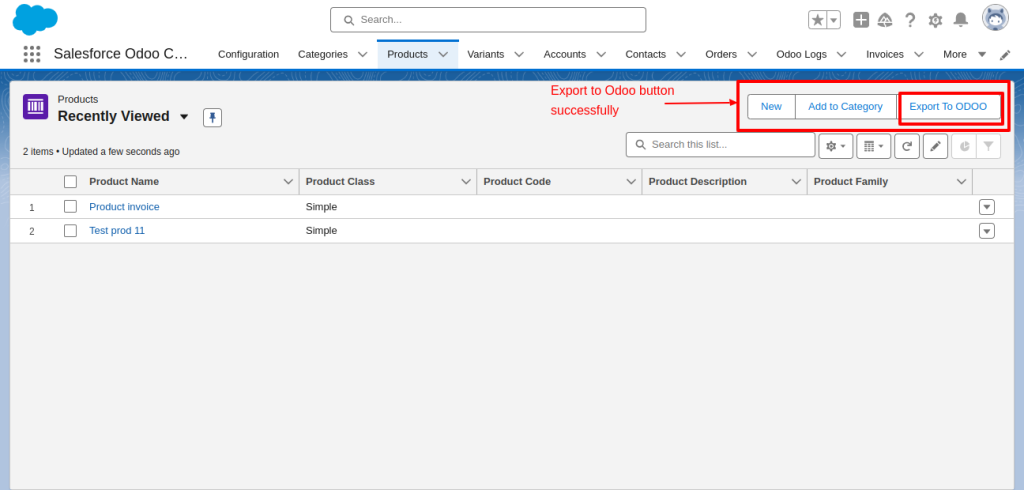1024x490 pixels.
Task: Click the Salesforce Odoo C… app name
Action: click(x=121, y=54)
